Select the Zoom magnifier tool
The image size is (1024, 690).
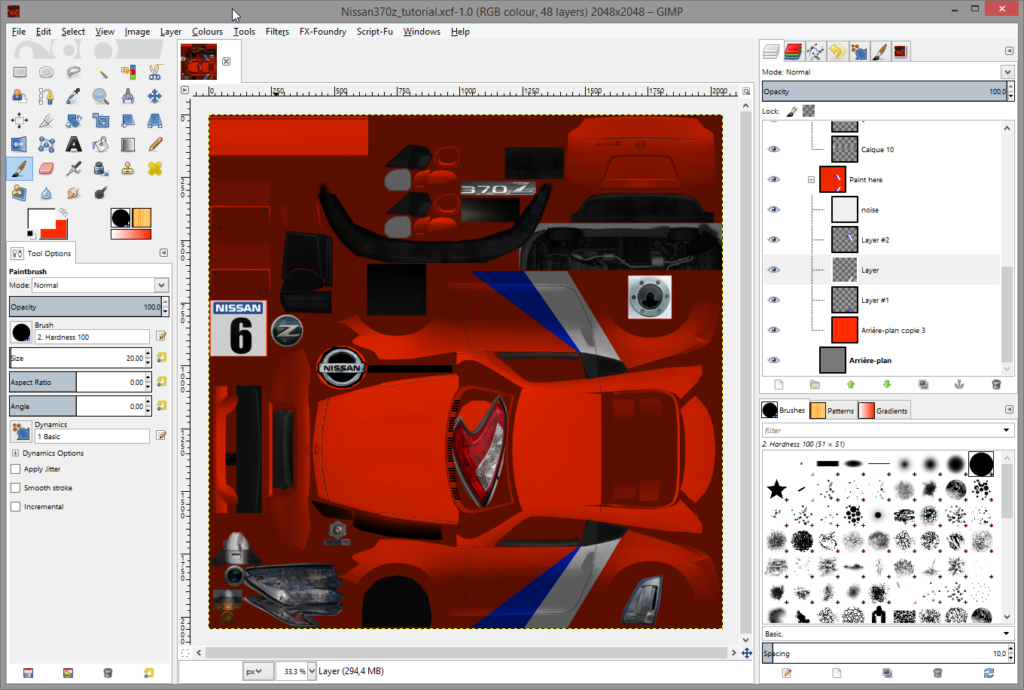[x=101, y=97]
